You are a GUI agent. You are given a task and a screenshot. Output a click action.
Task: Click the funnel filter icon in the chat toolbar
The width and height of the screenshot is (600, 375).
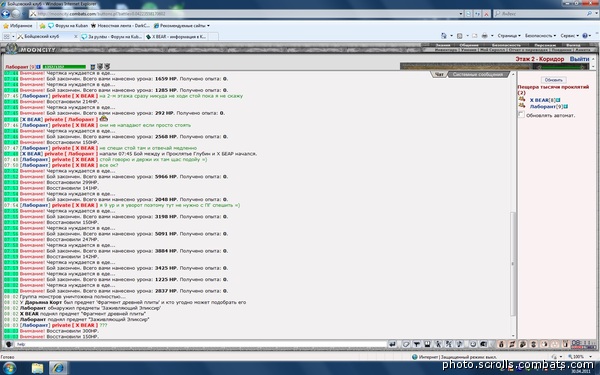tap(417, 344)
